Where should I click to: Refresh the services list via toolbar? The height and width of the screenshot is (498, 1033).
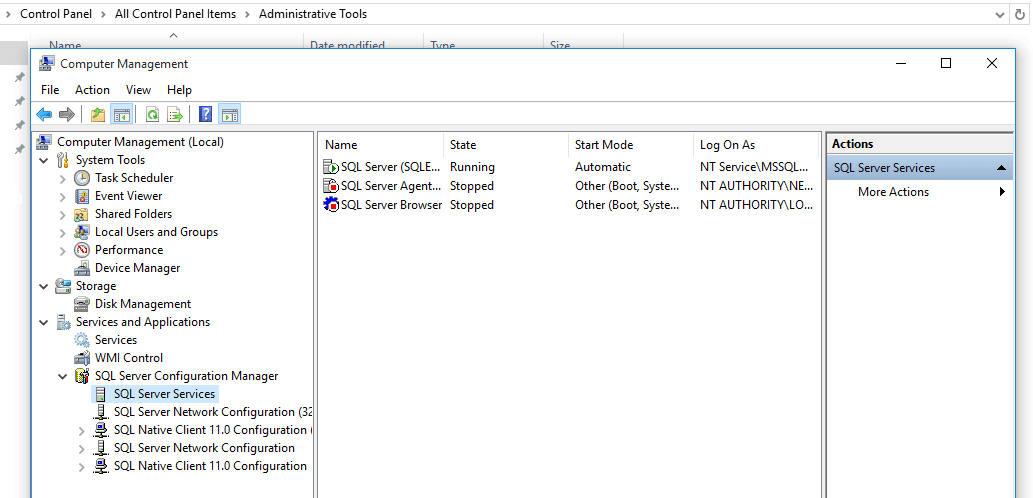point(152,115)
